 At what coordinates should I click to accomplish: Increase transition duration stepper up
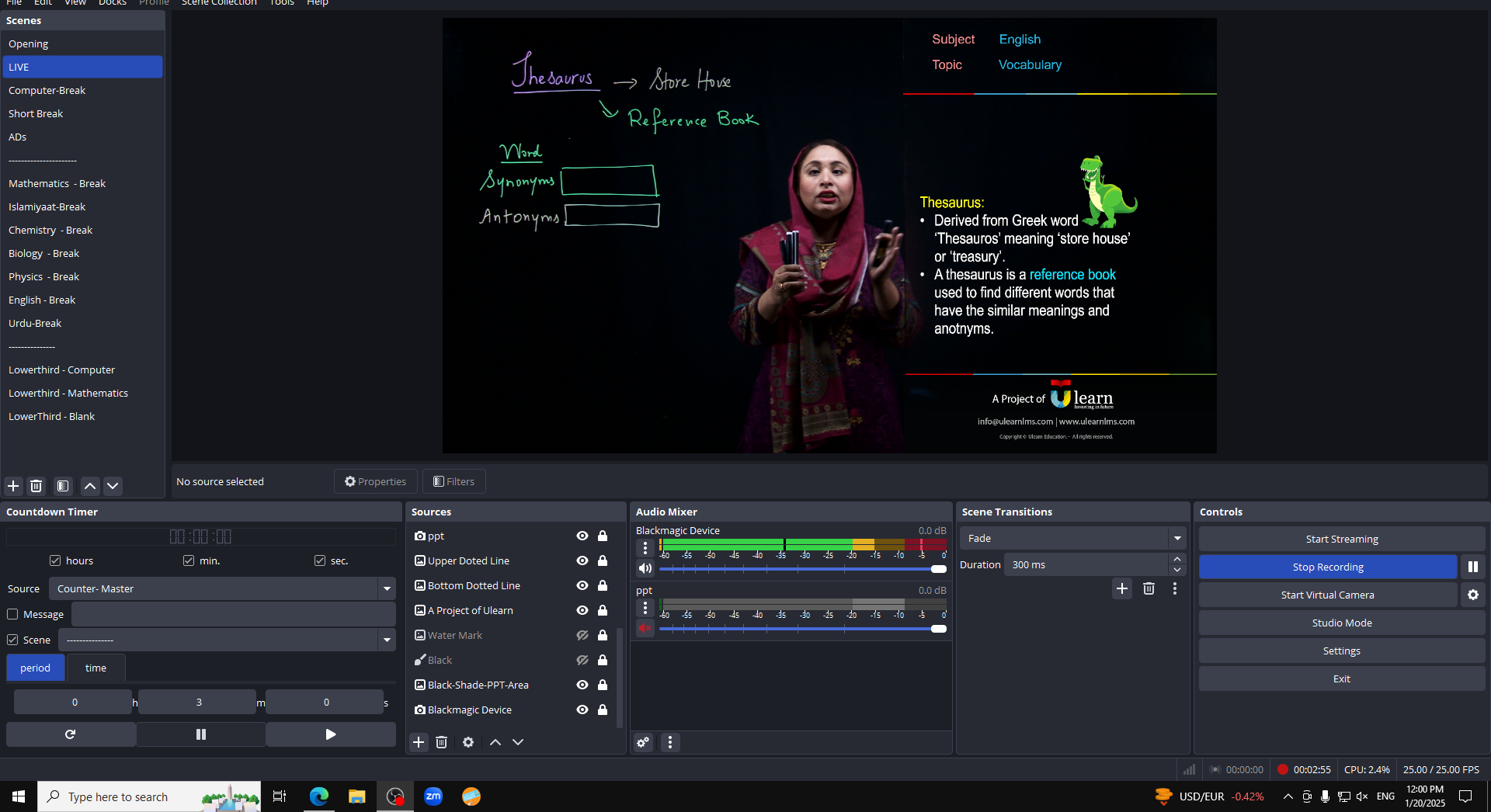(1177, 559)
